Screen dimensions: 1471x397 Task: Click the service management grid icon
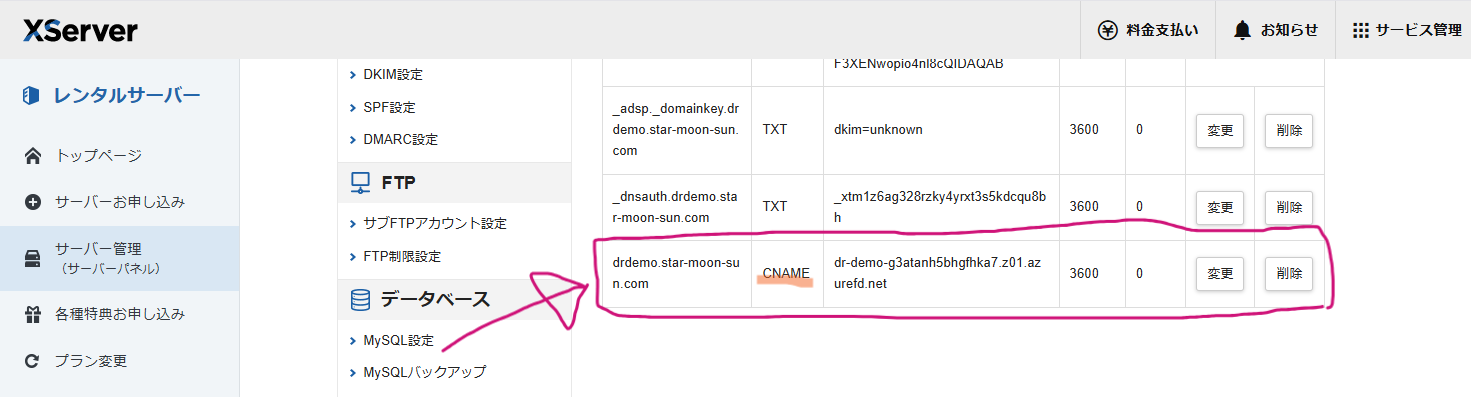[x=1360, y=30]
